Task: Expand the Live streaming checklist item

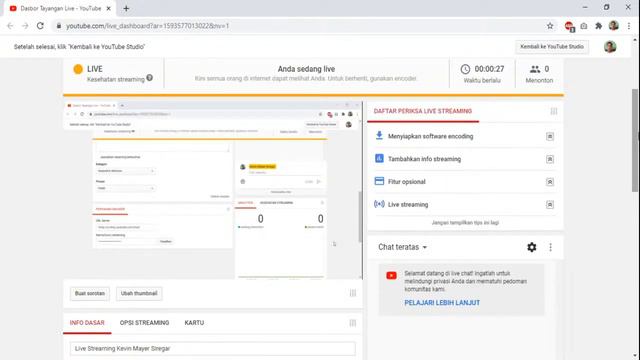Action: [x=550, y=204]
